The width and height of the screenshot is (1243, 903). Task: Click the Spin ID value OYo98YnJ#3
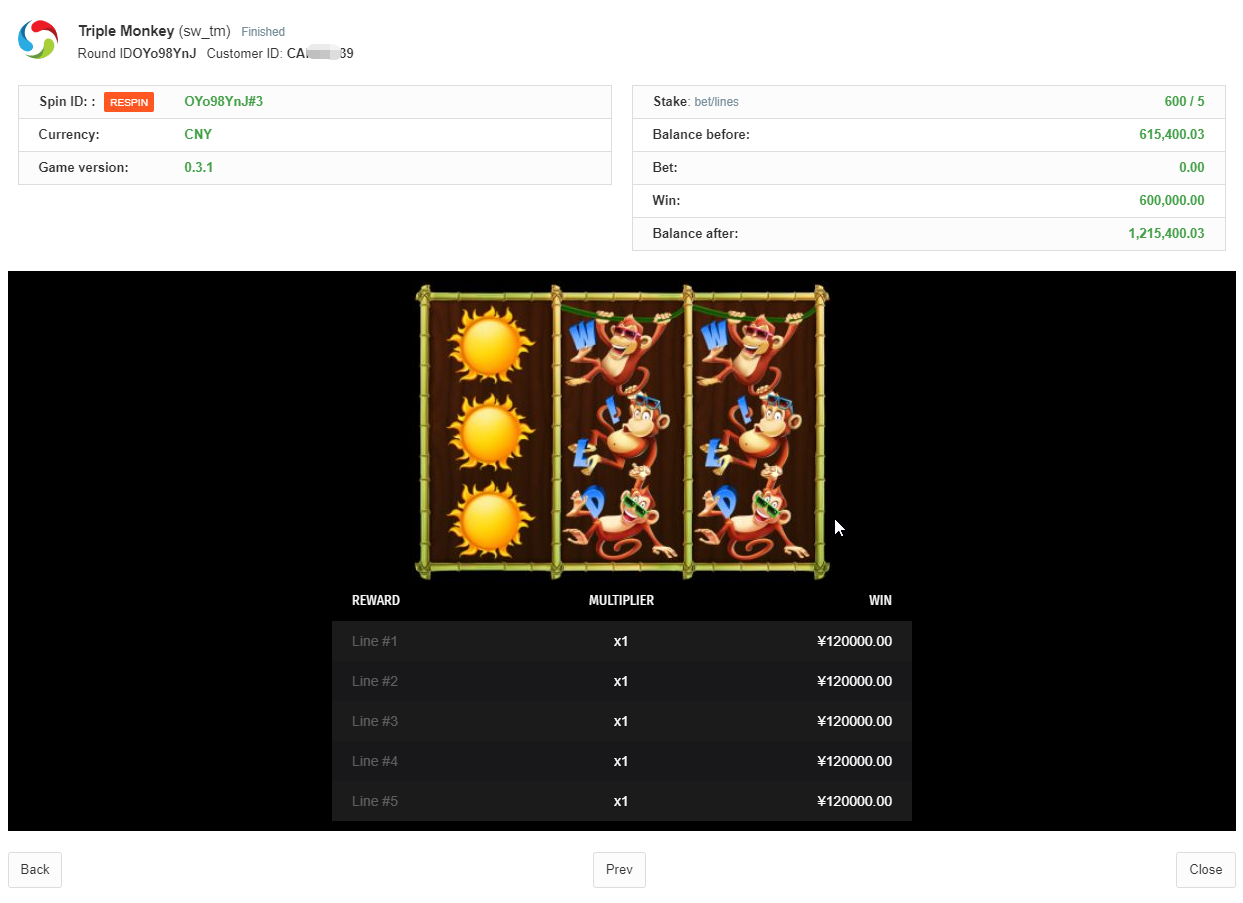click(x=223, y=102)
